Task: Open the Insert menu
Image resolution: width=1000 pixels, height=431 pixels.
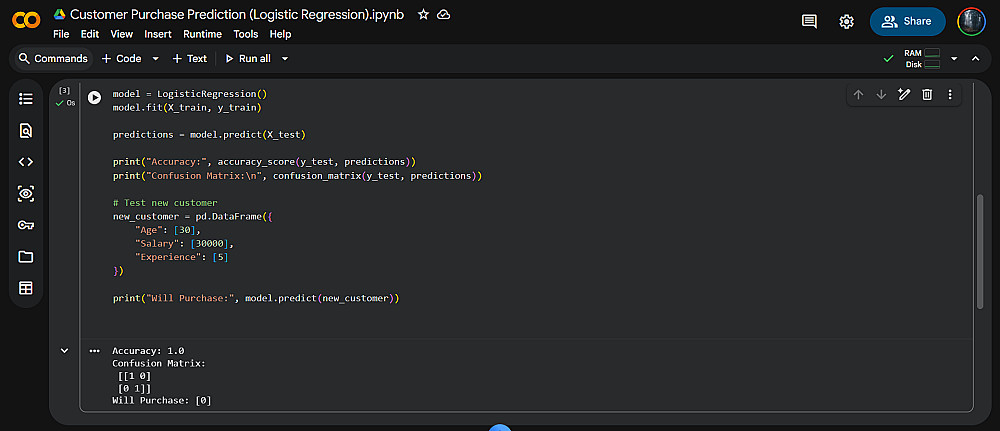Action: [x=158, y=34]
